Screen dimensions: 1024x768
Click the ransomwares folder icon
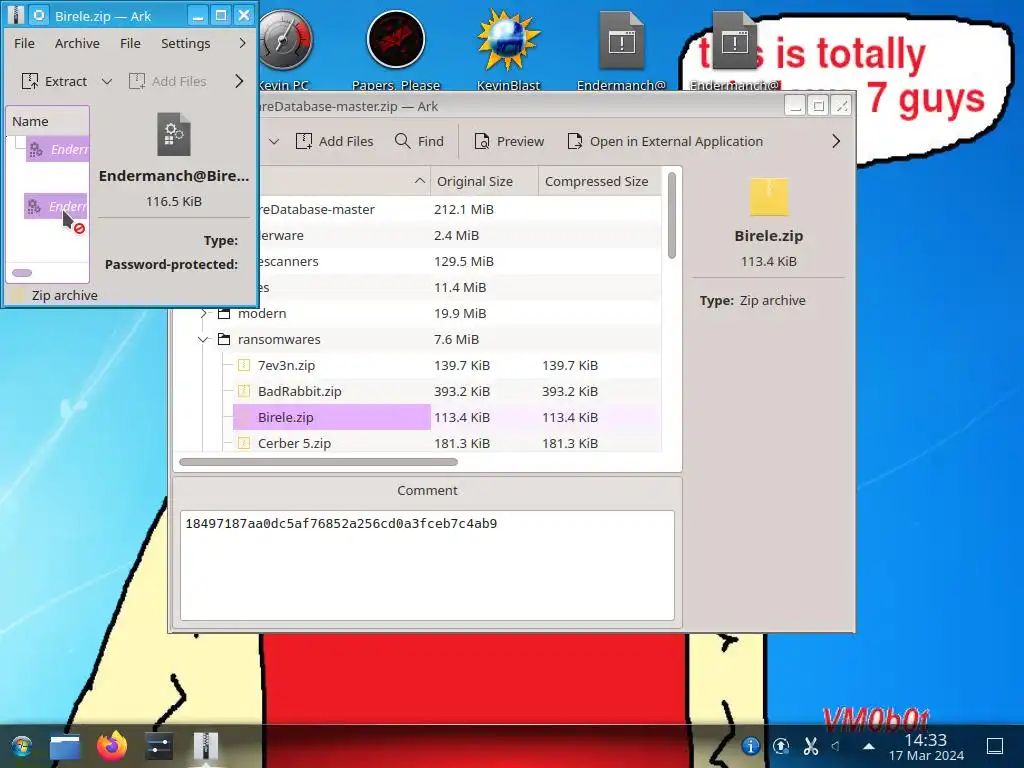tap(224, 339)
